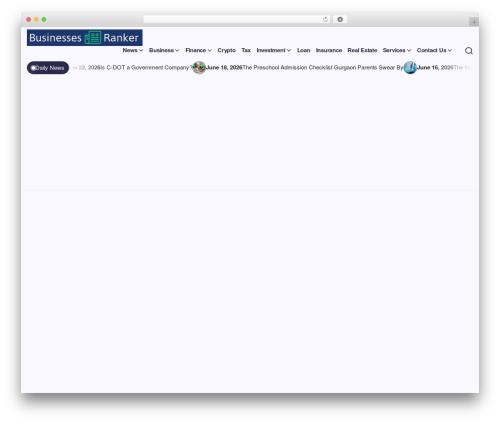Read 'Is C-DOT a Government Company?' headline
This screenshot has width=500, height=423.
point(146,68)
